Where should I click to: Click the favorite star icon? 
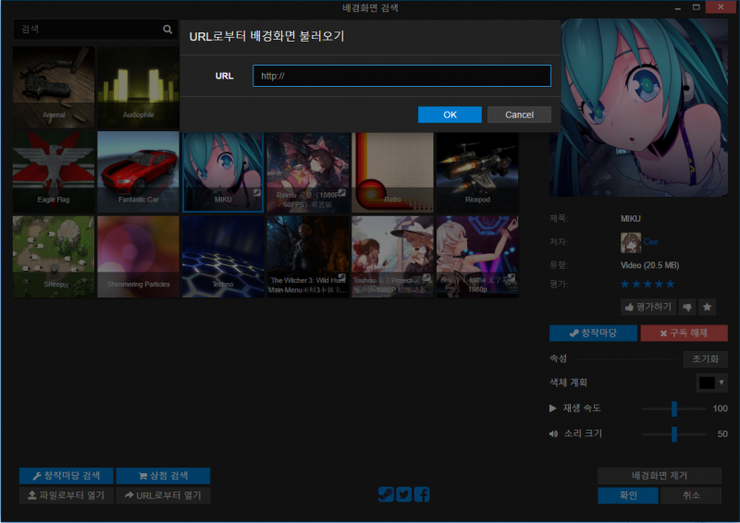point(707,307)
